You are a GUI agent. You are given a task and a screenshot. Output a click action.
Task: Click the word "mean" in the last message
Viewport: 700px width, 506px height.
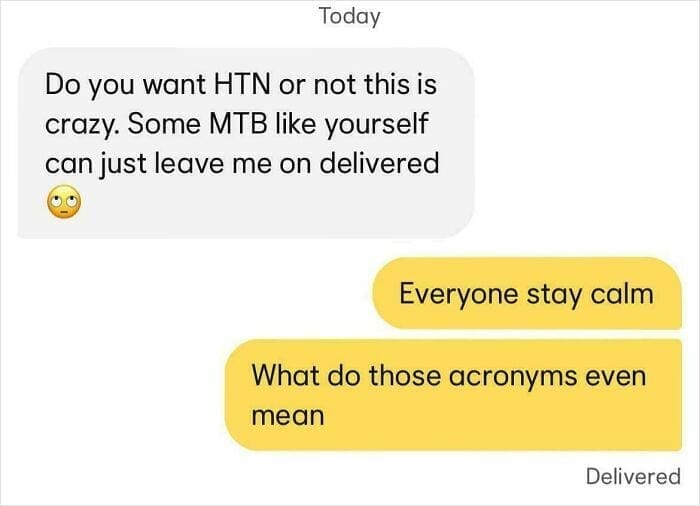[288, 416]
